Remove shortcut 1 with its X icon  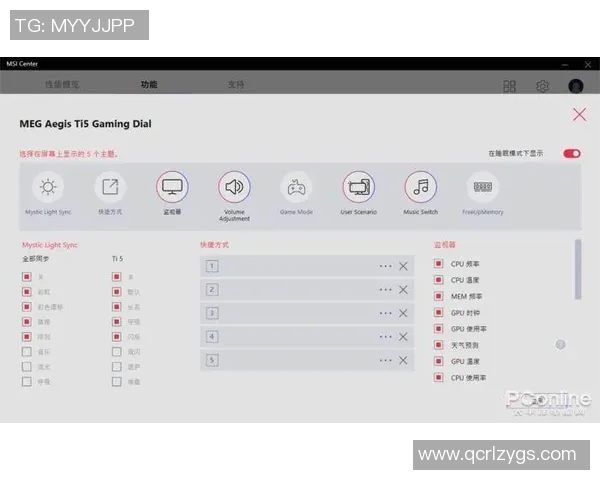point(403,266)
